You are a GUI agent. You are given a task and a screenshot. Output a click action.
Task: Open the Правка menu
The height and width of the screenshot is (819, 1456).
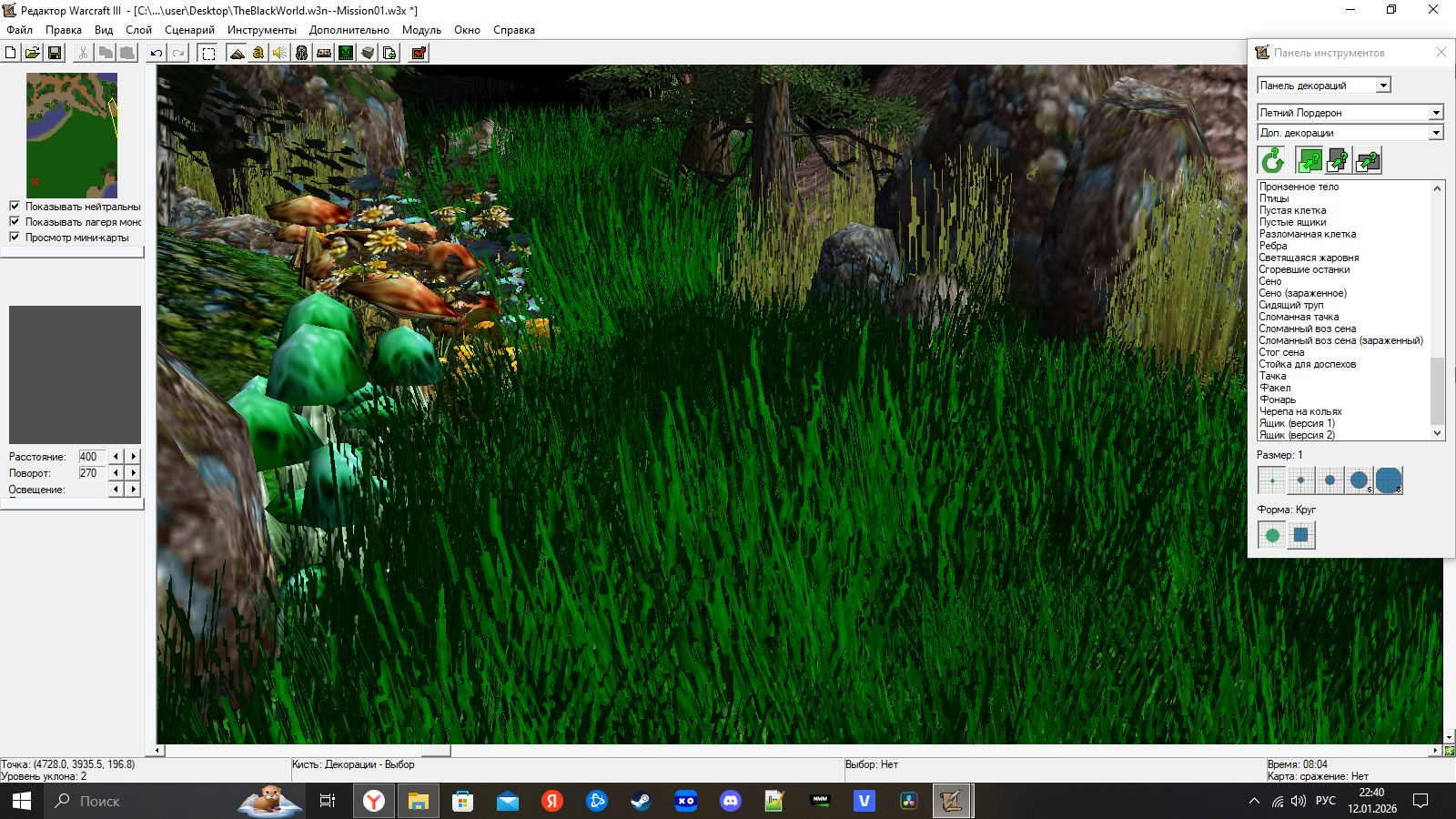tap(64, 30)
